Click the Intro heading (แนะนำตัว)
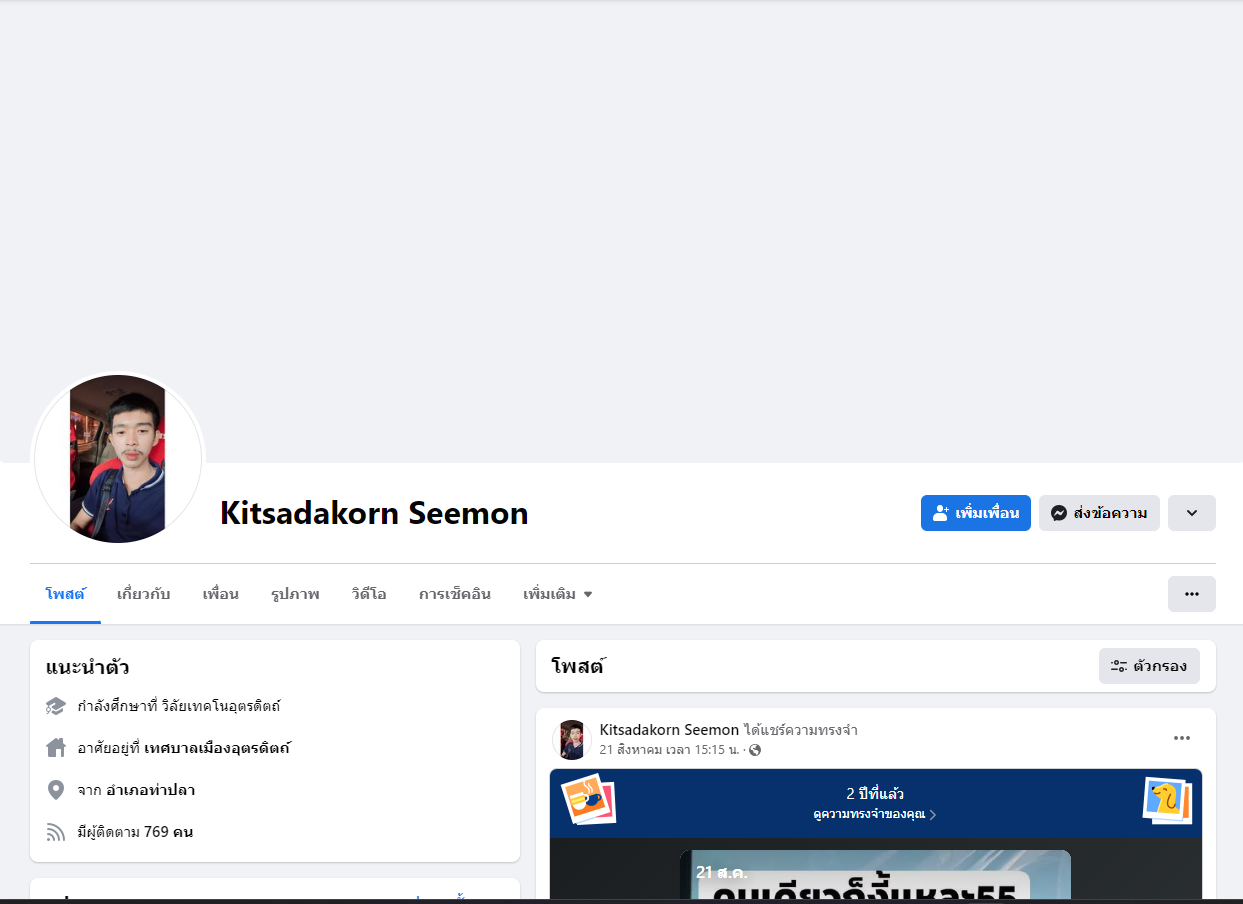 pyautogui.click(x=87, y=667)
